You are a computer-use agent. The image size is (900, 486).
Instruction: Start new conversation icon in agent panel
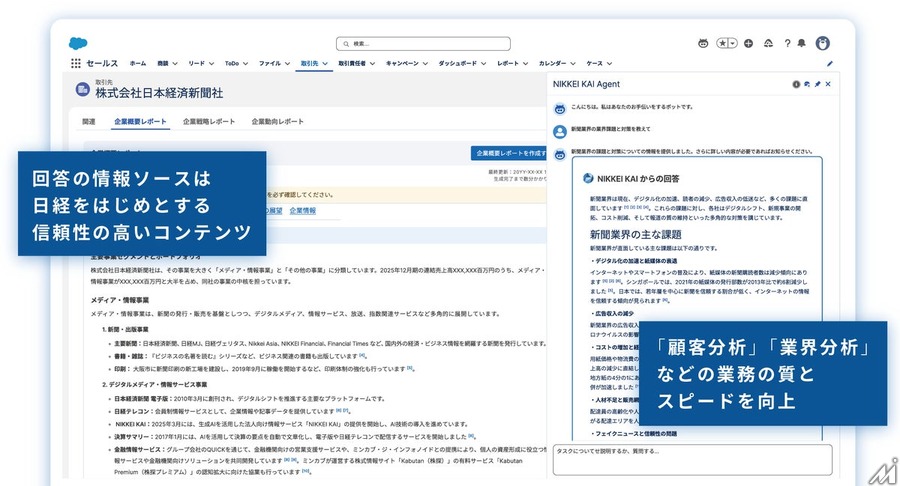coord(807,84)
